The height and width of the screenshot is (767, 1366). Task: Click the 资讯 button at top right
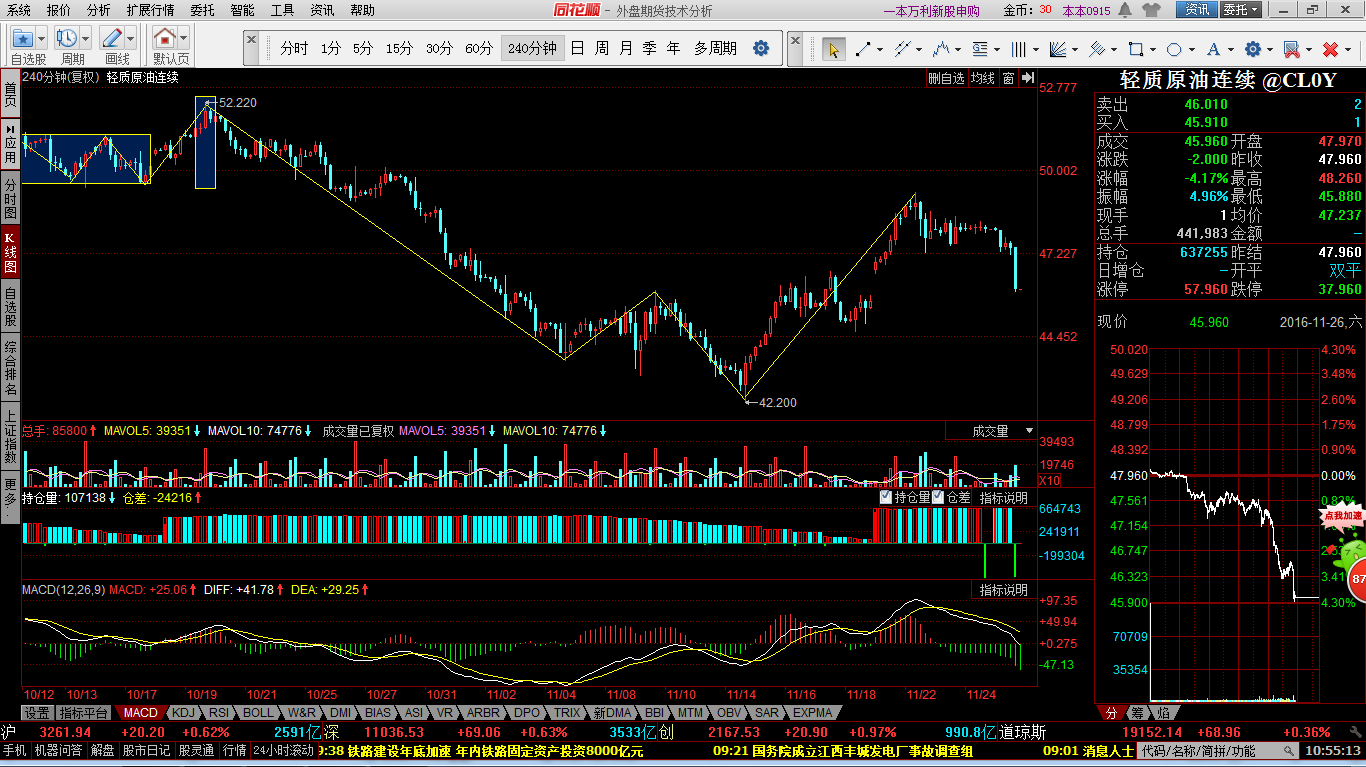(1196, 10)
